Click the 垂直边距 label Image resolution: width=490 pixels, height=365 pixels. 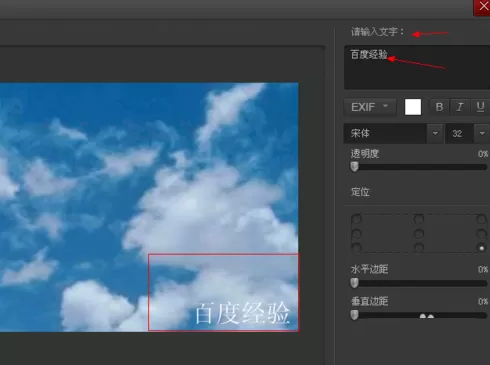point(369,301)
